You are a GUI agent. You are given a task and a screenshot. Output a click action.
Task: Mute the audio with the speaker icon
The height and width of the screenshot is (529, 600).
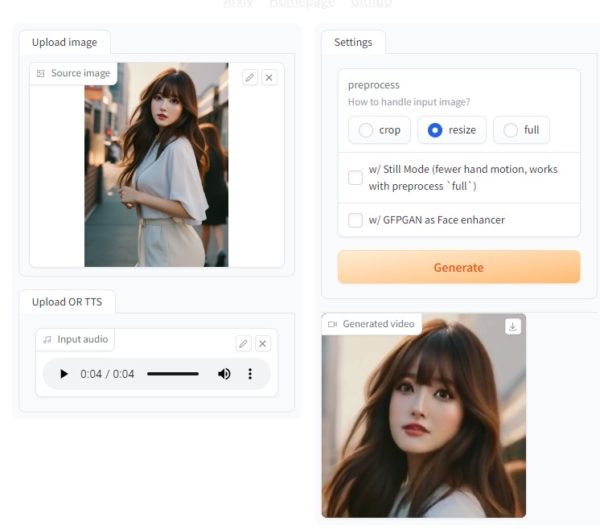[x=224, y=374]
